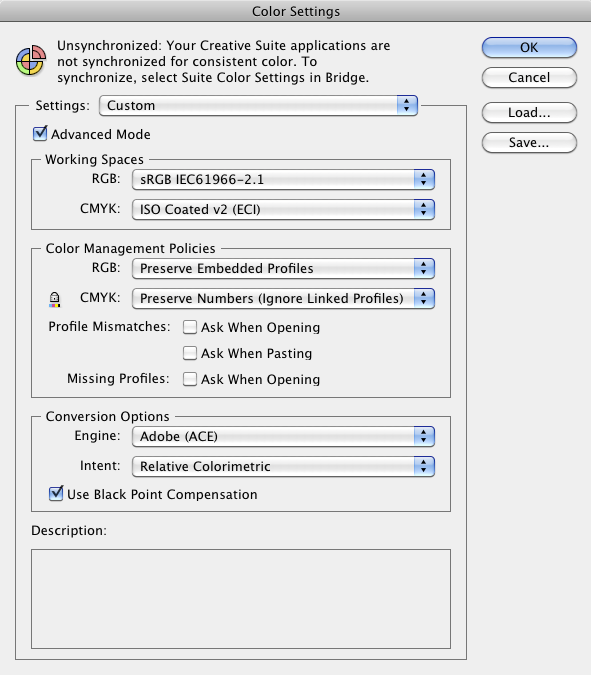This screenshot has width=591, height=675.
Task: Click the Intent: label
Action: click(x=100, y=466)
